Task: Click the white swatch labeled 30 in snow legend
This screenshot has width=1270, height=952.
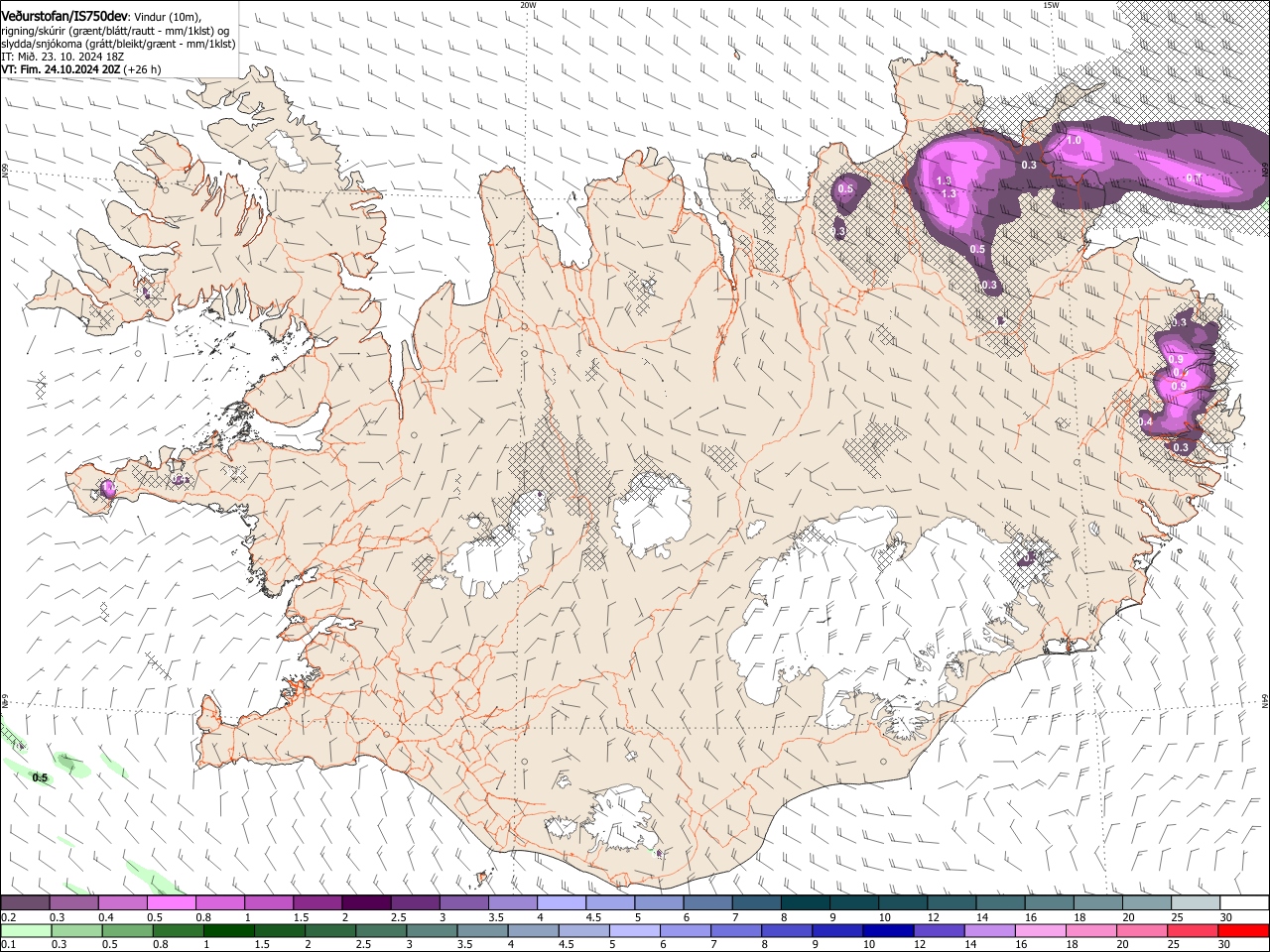Action: coord(1244,903)
